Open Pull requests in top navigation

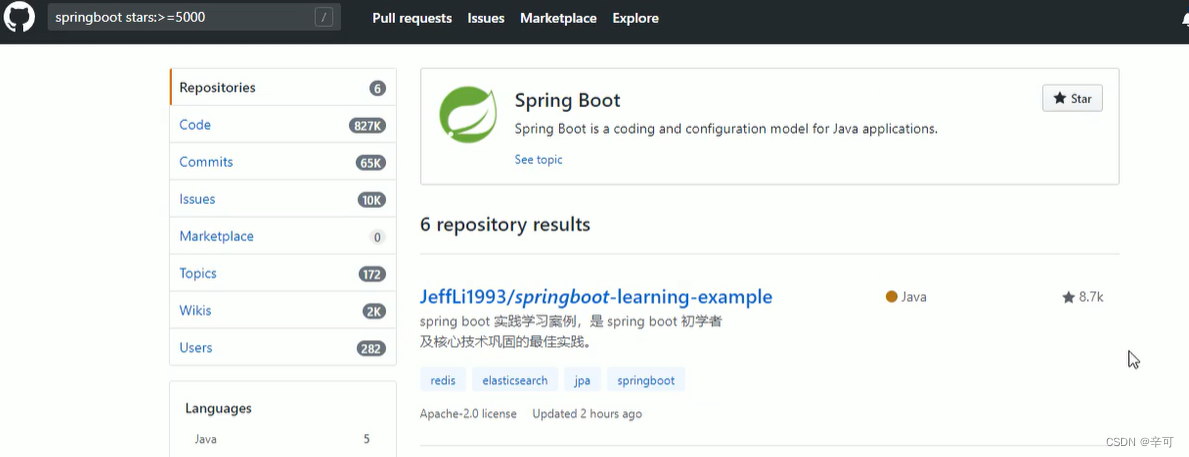point(412,18)
